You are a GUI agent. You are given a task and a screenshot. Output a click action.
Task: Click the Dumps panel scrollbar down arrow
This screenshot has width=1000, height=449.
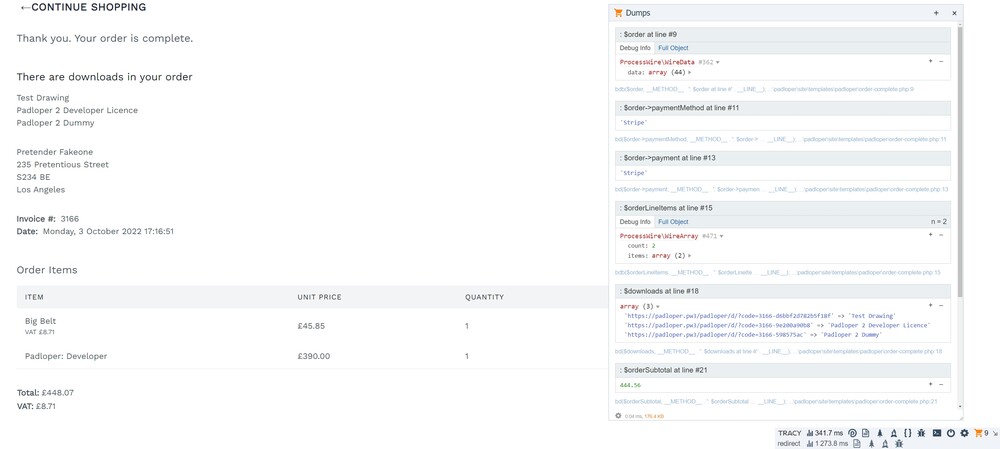pos(960,408)
